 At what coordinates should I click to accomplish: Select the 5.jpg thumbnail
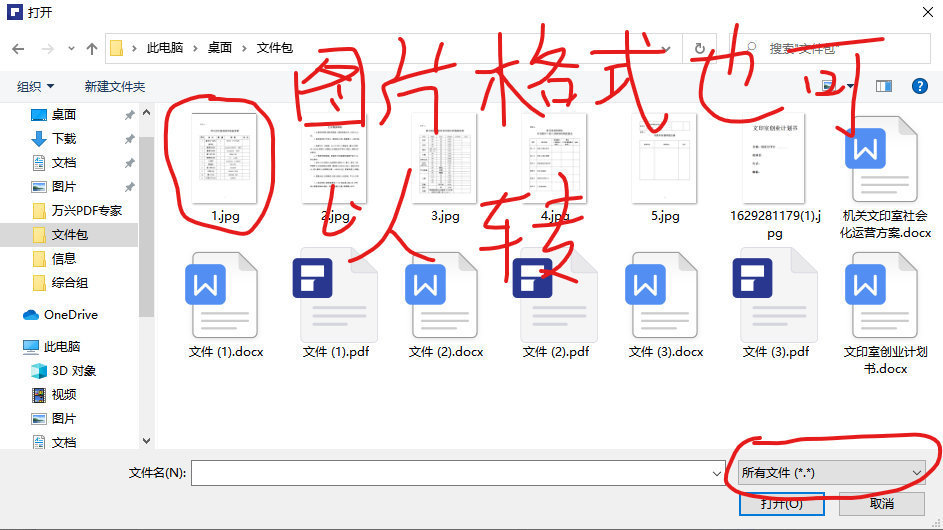click(x=665, y=159)
